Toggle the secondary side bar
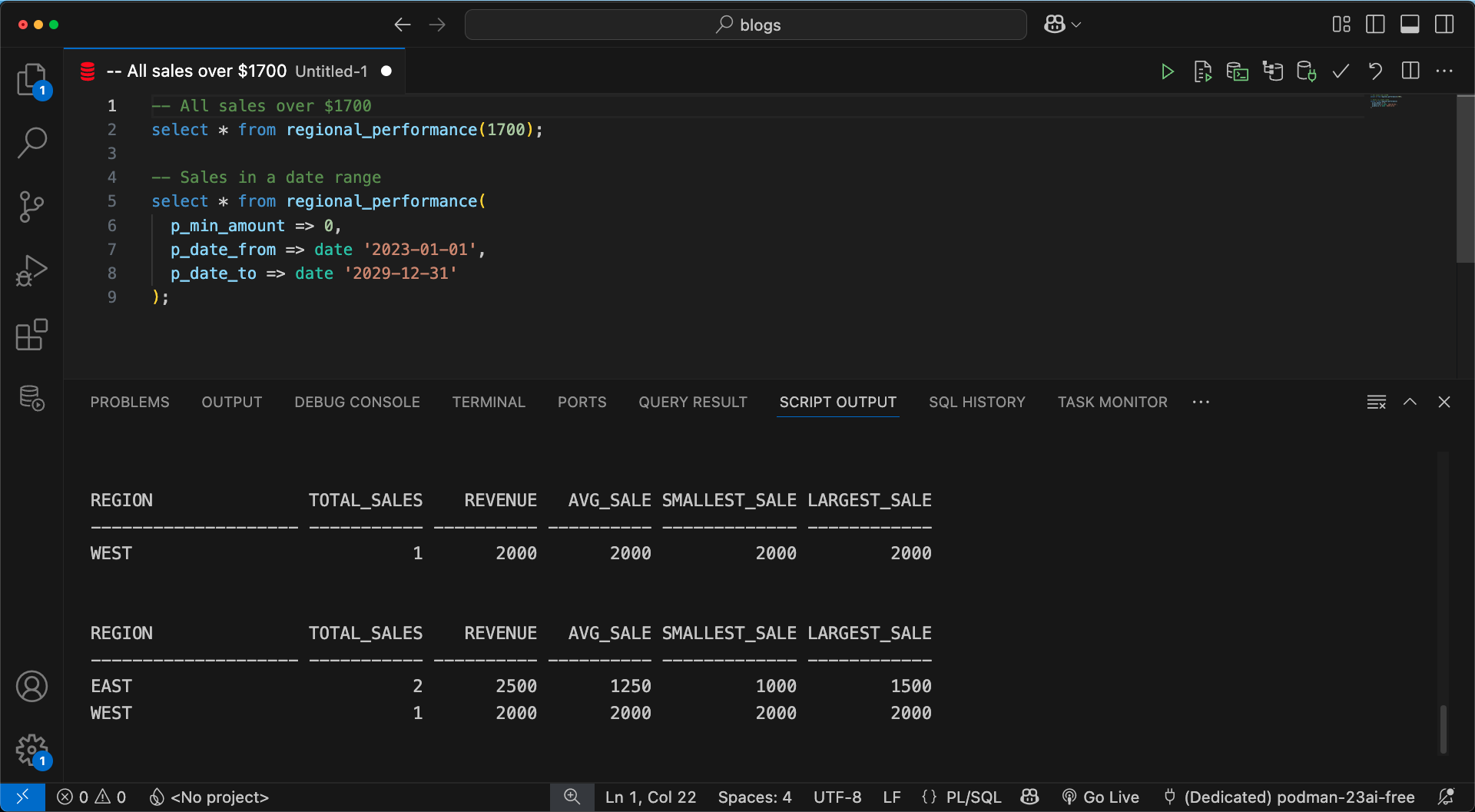1475x812 pixels. pos(1444,25)
